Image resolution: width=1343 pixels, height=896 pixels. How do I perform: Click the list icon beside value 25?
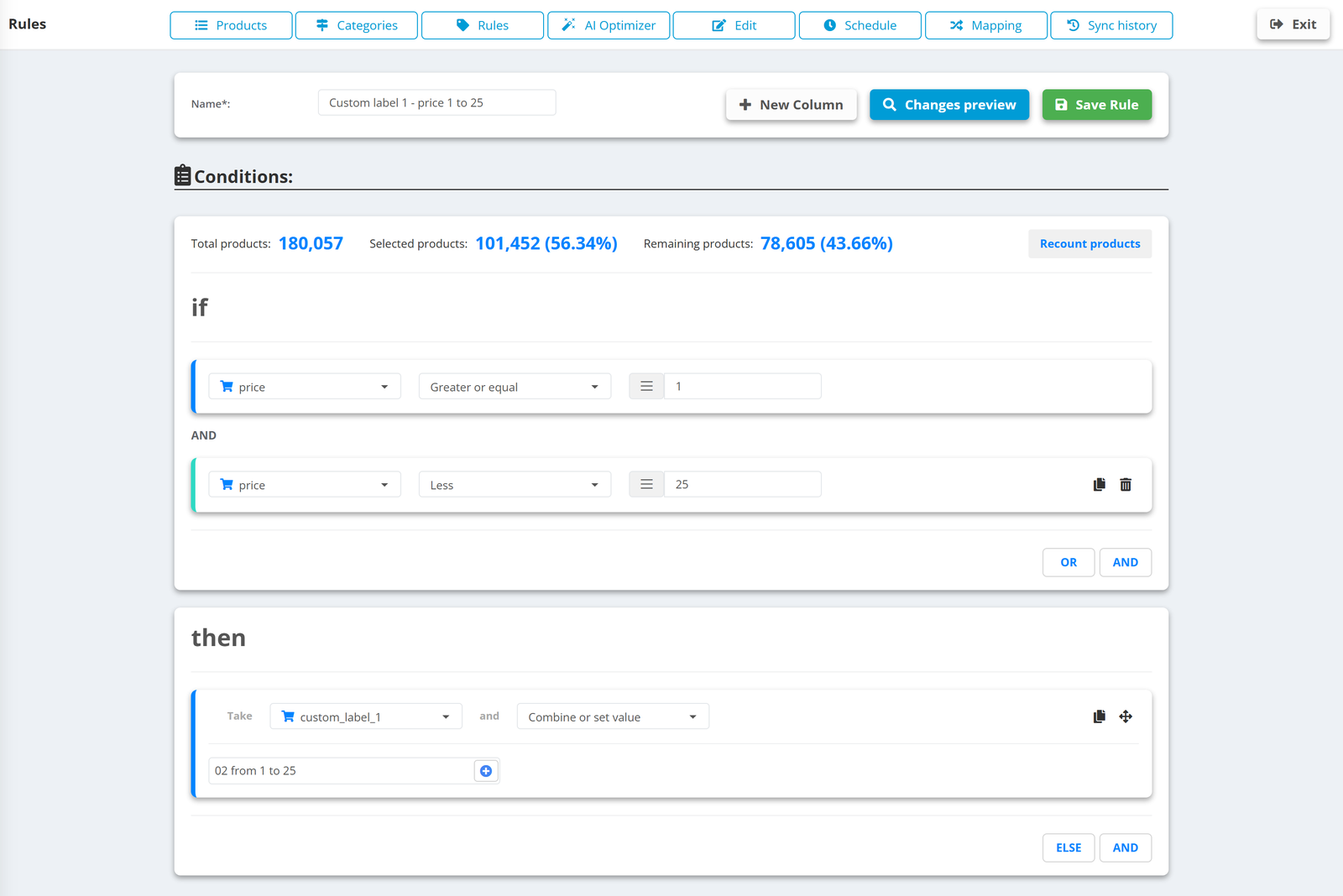pyautogui.click(x=646, y=485)
